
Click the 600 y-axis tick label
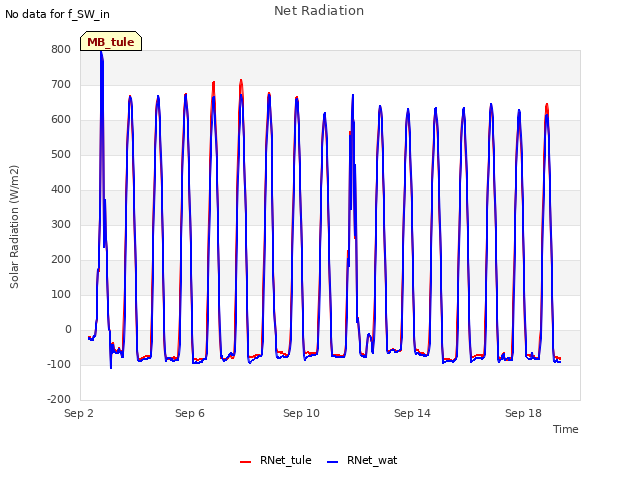tap(61, 120)
